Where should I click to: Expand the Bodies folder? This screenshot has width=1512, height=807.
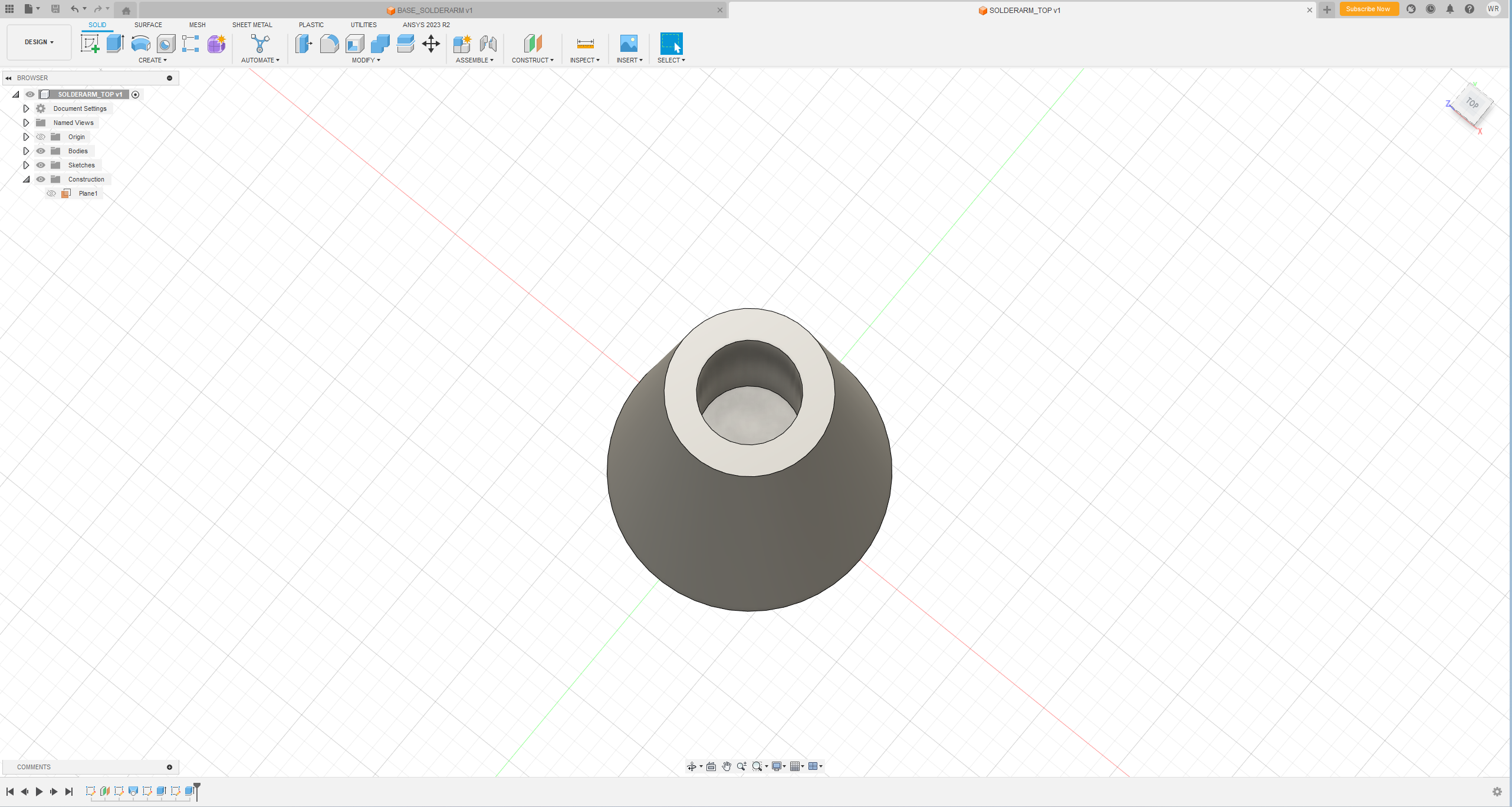(26, 151)
